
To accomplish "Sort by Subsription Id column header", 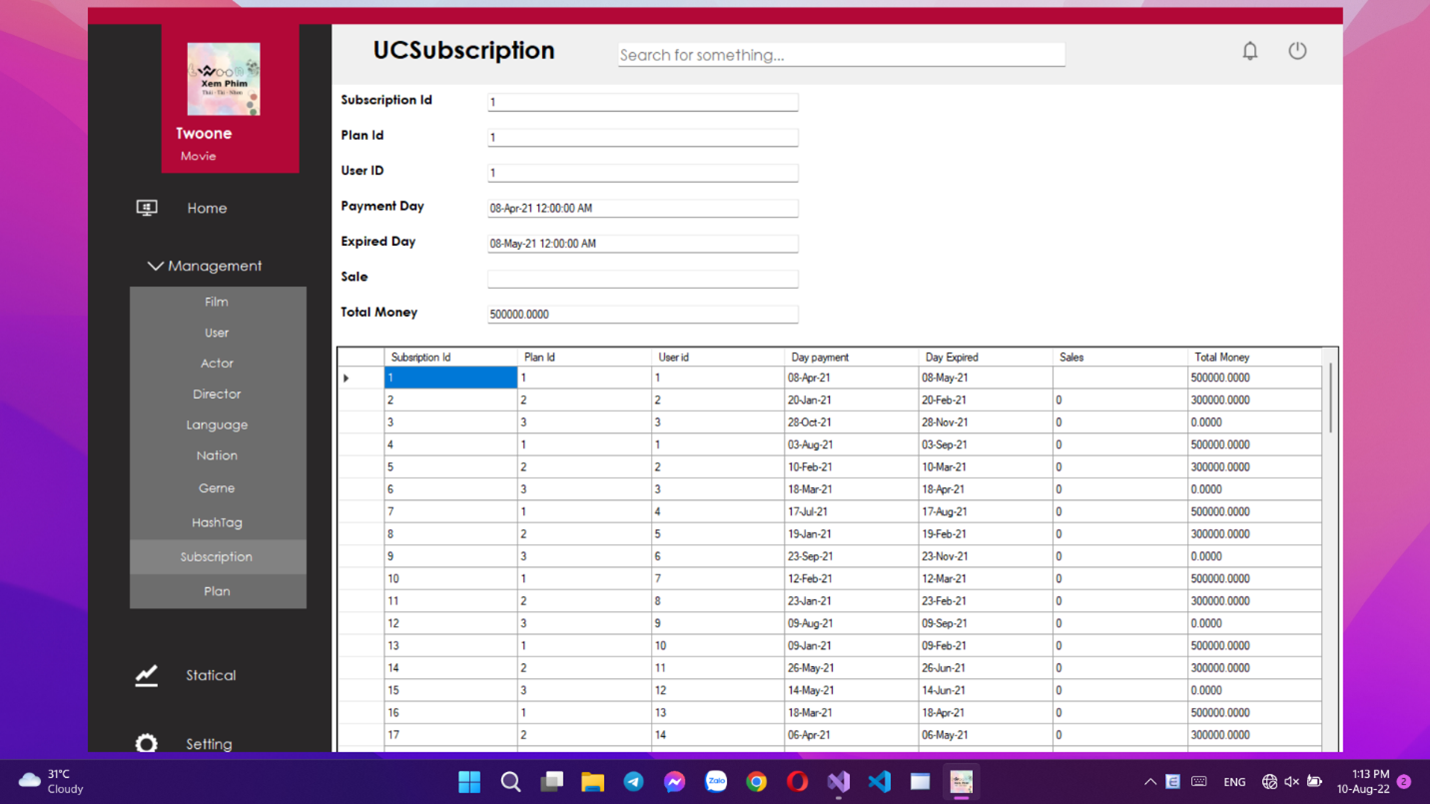I will [451, 357].
